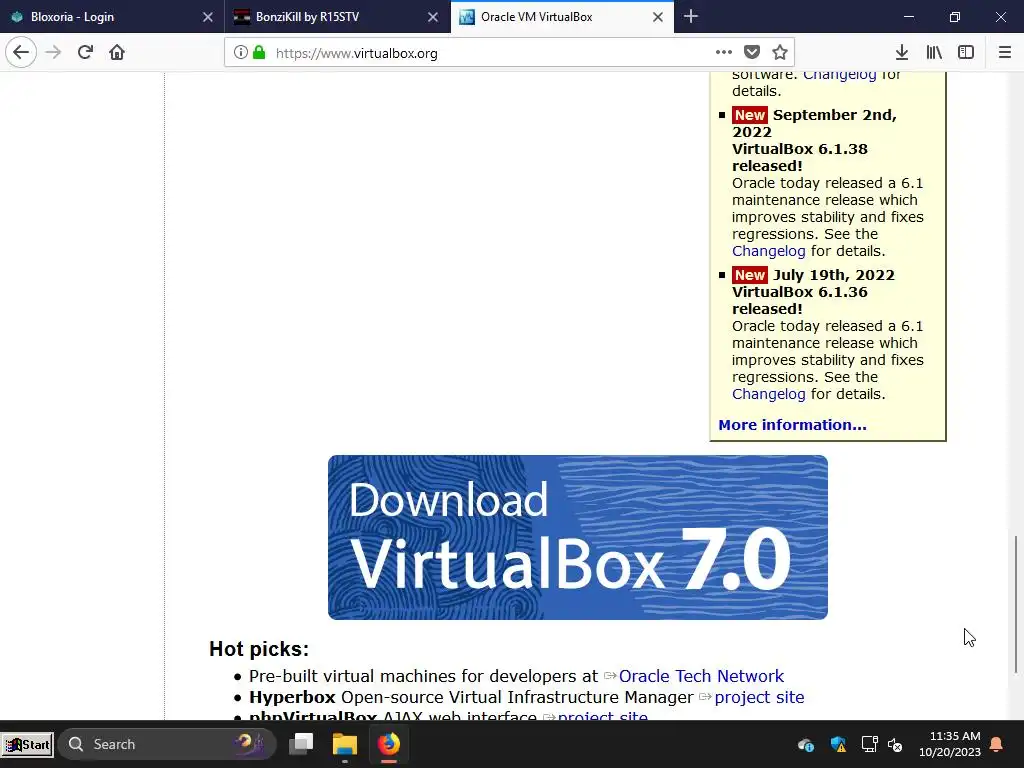Click the New badge beside July 19th

point(750,275)
